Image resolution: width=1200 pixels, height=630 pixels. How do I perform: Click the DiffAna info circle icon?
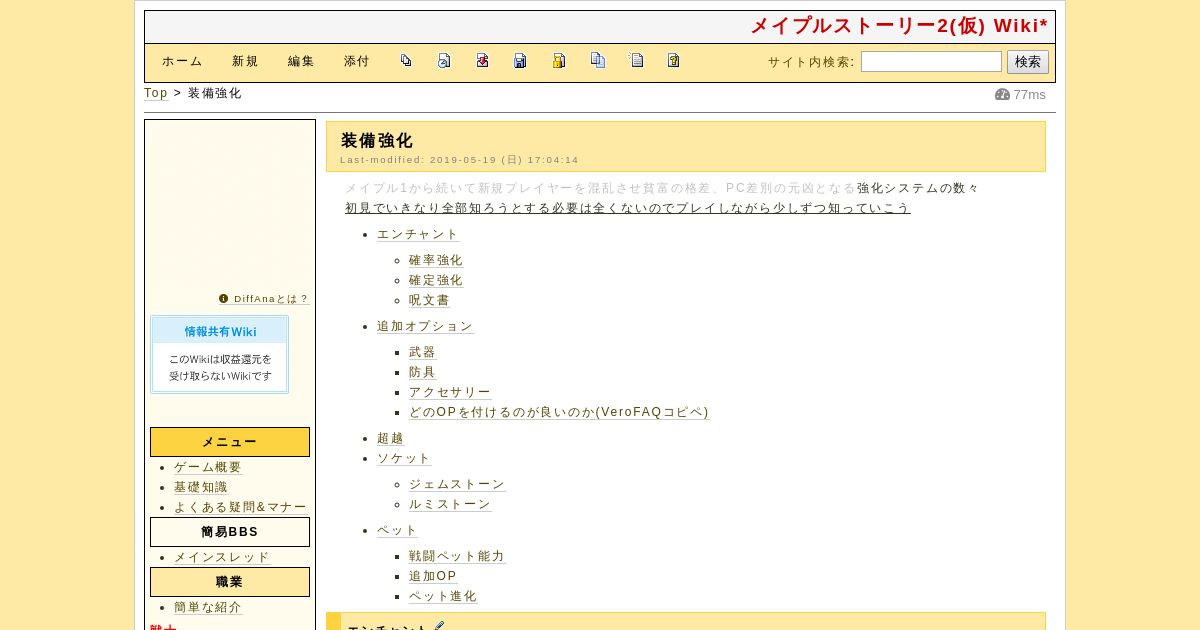tap(224, 298)
